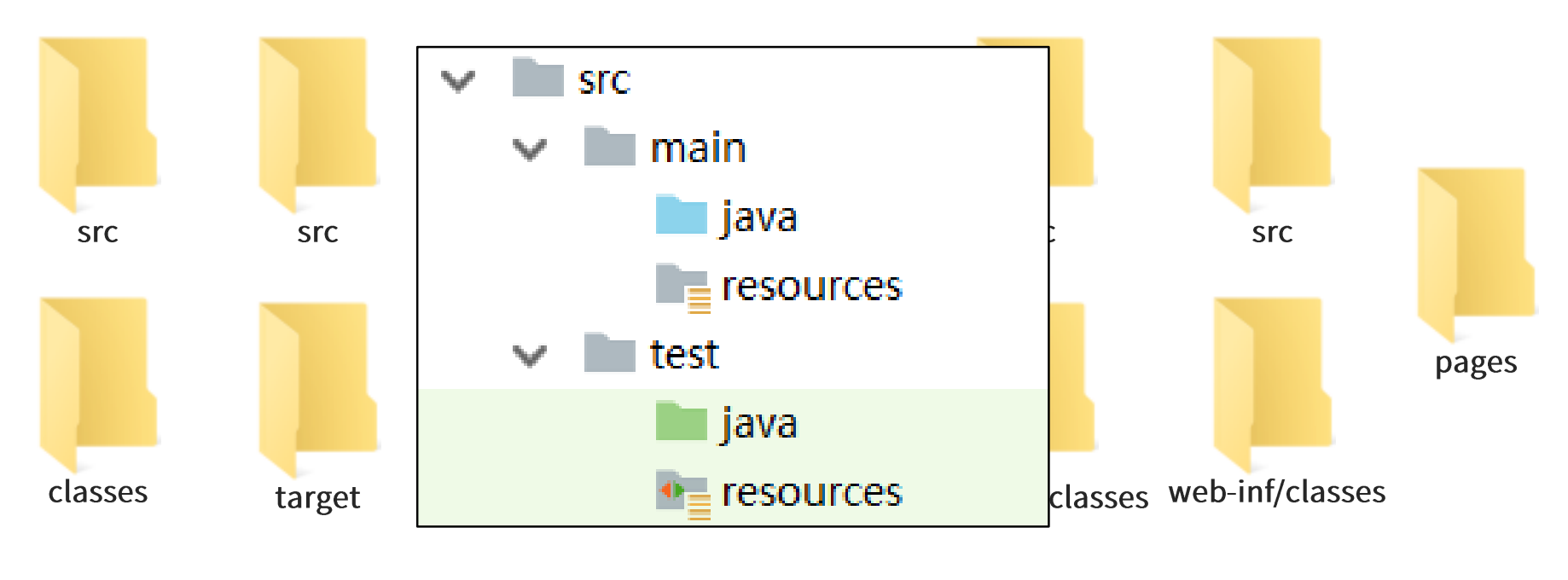
Task: Collapse the main folder chevron in tree
Action: [530, 150]
